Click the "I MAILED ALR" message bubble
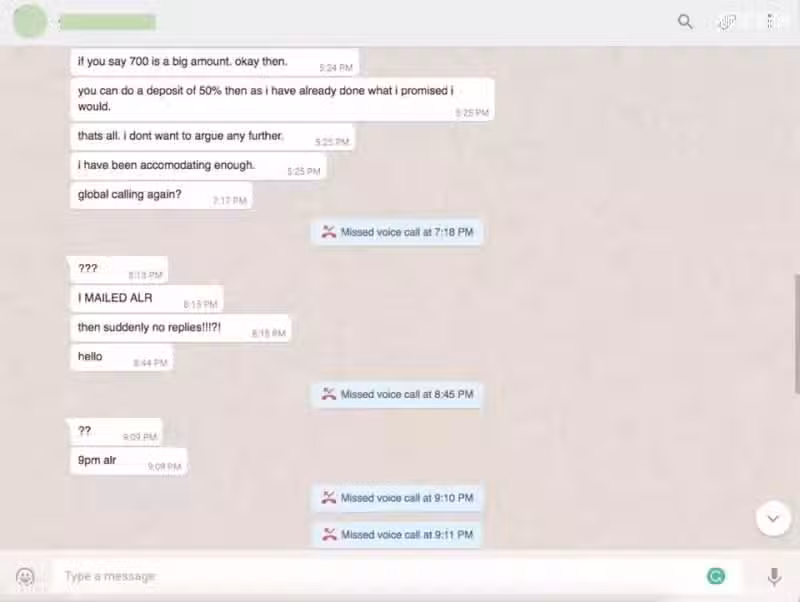Image resolution: width=800 pixels, height=602 pixels. click(x=146, y=299)
